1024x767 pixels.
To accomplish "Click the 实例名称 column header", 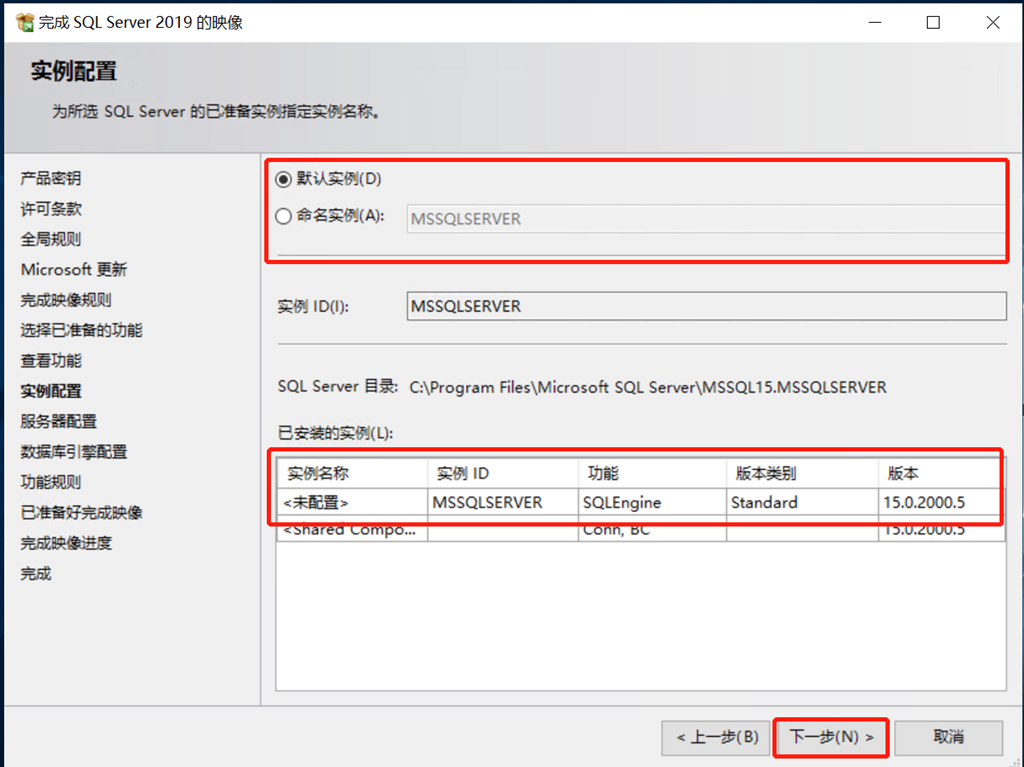I will 352,473.
